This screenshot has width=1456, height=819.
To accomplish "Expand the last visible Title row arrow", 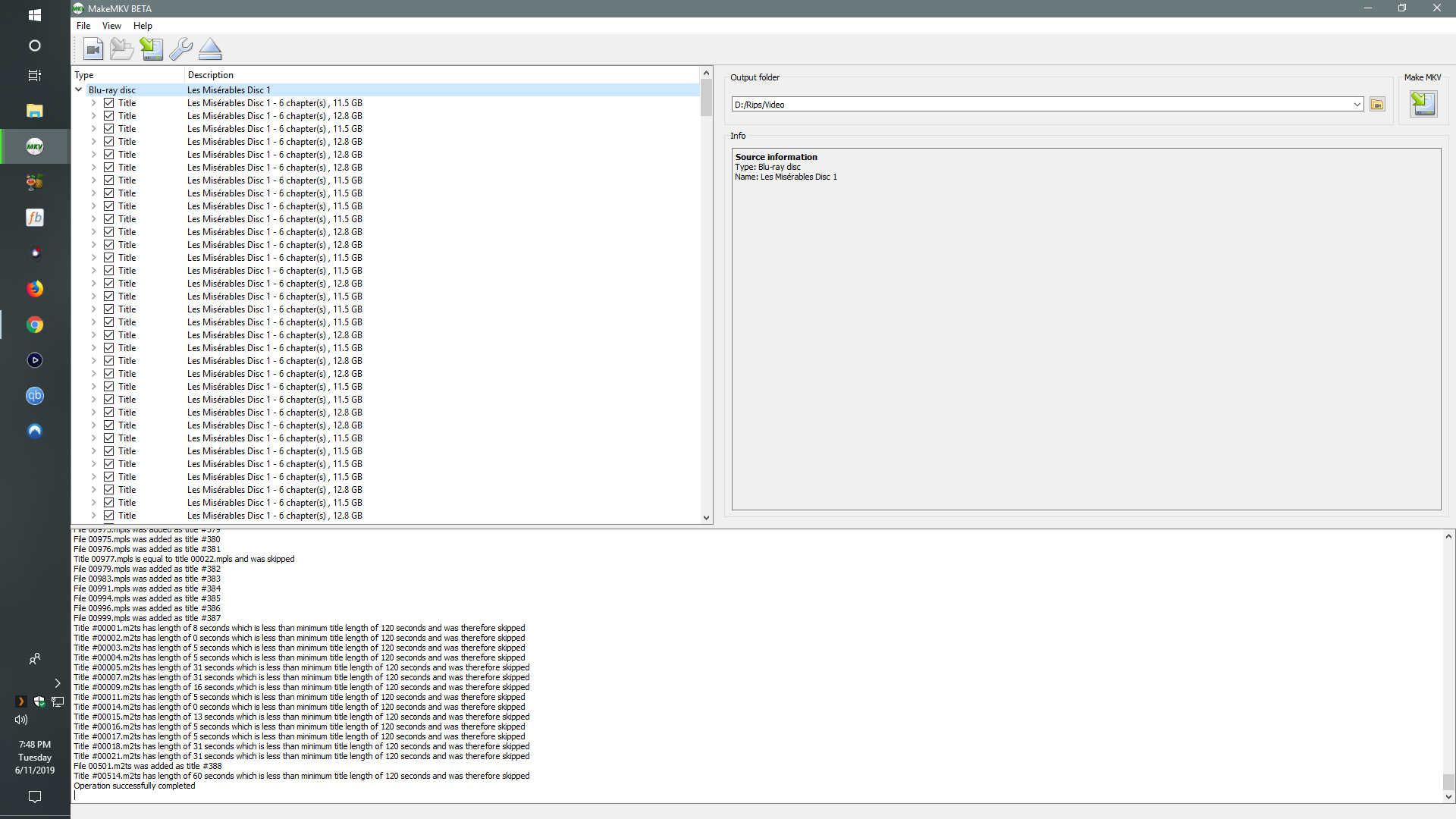I will click(94, 516).
